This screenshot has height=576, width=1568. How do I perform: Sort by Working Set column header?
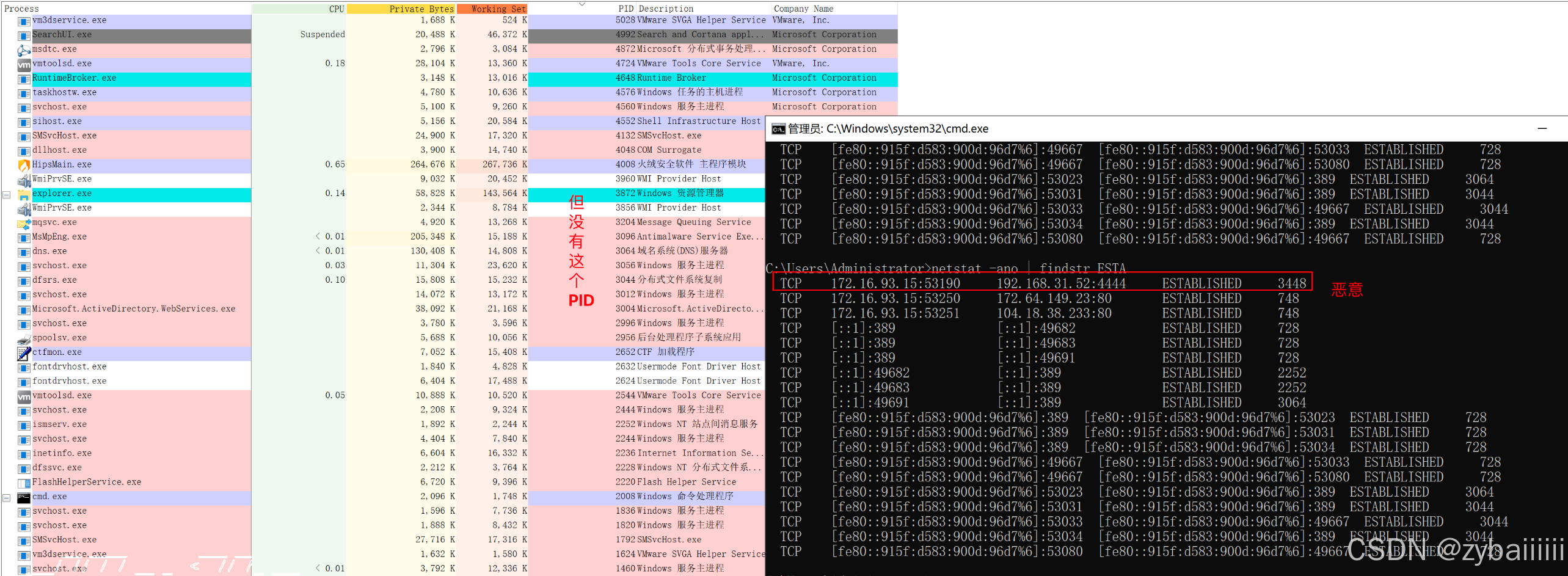click(x=498, y=9)
